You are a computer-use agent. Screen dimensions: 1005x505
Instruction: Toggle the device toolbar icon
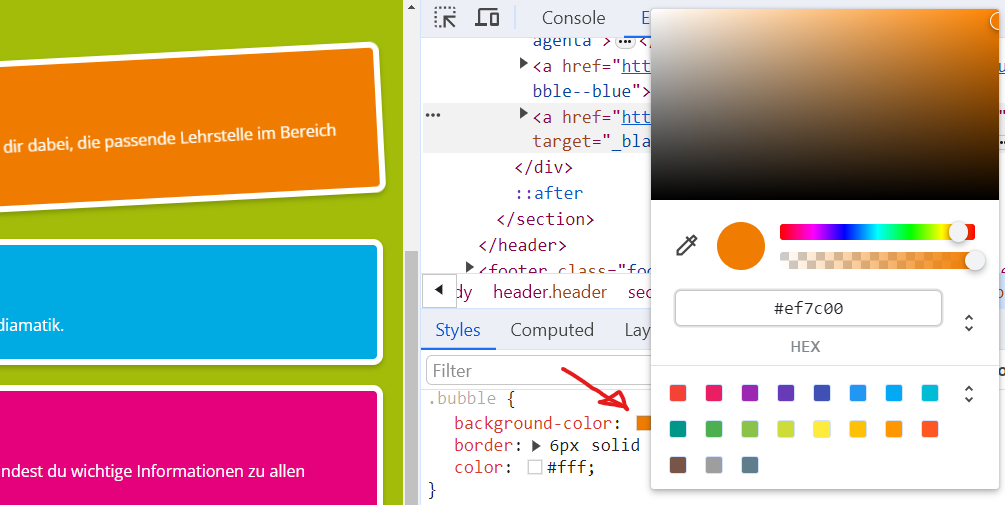(487, 17)
